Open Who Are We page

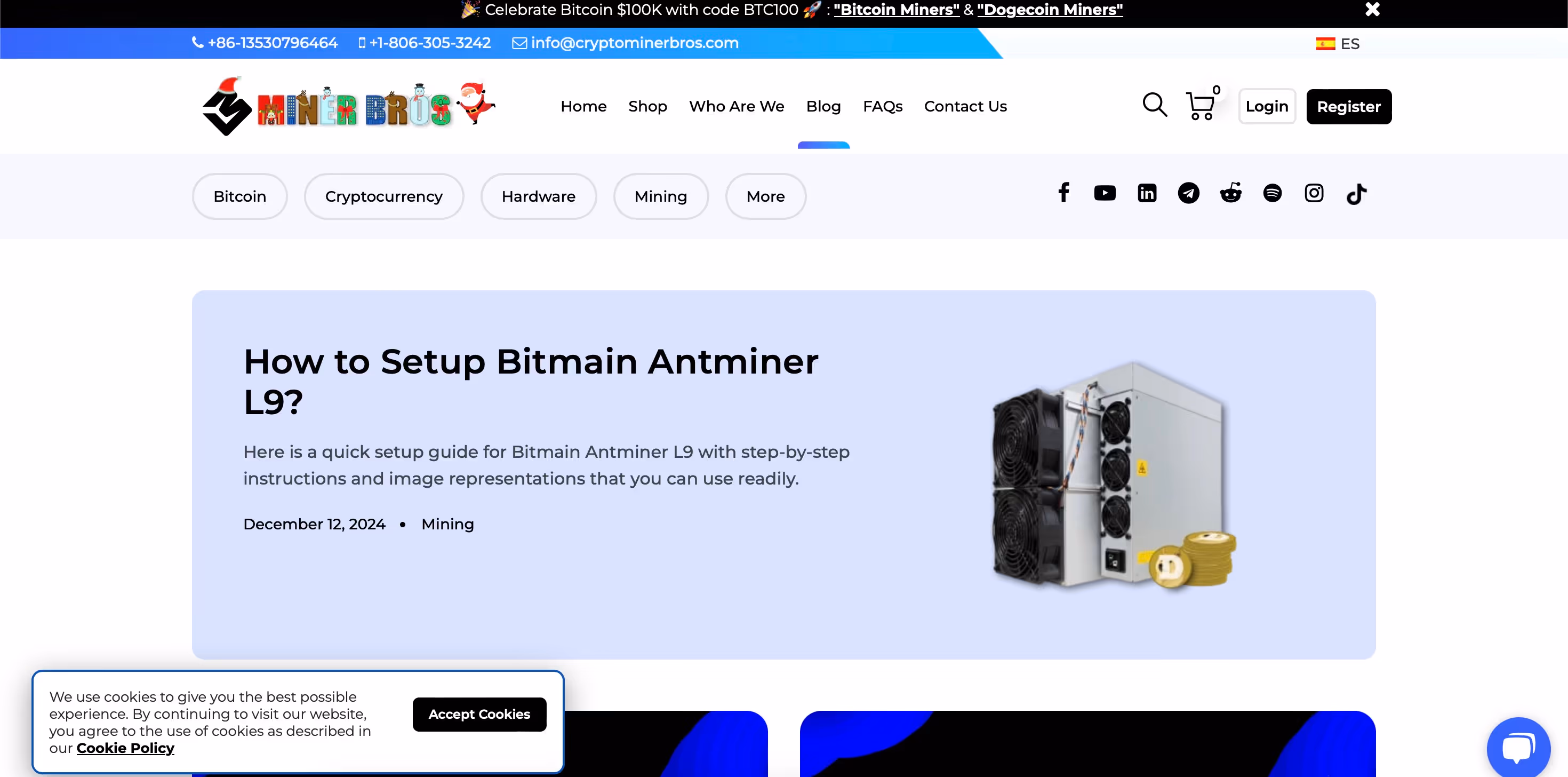pyautogui.click(x=736, y=106)
